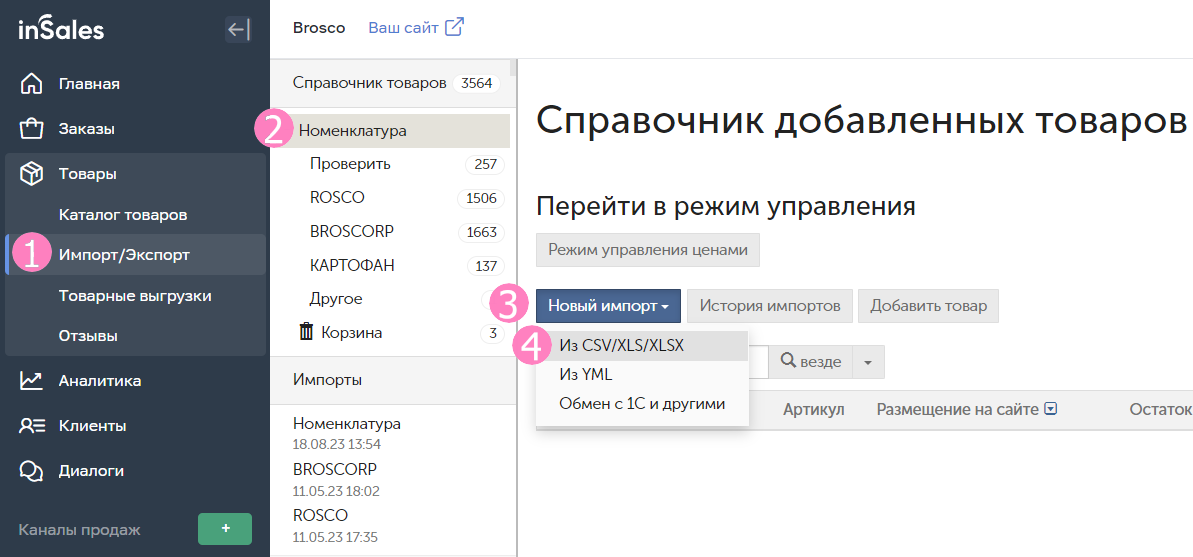Select Импорт/Экспорт in the sidebar

[135, 254]
